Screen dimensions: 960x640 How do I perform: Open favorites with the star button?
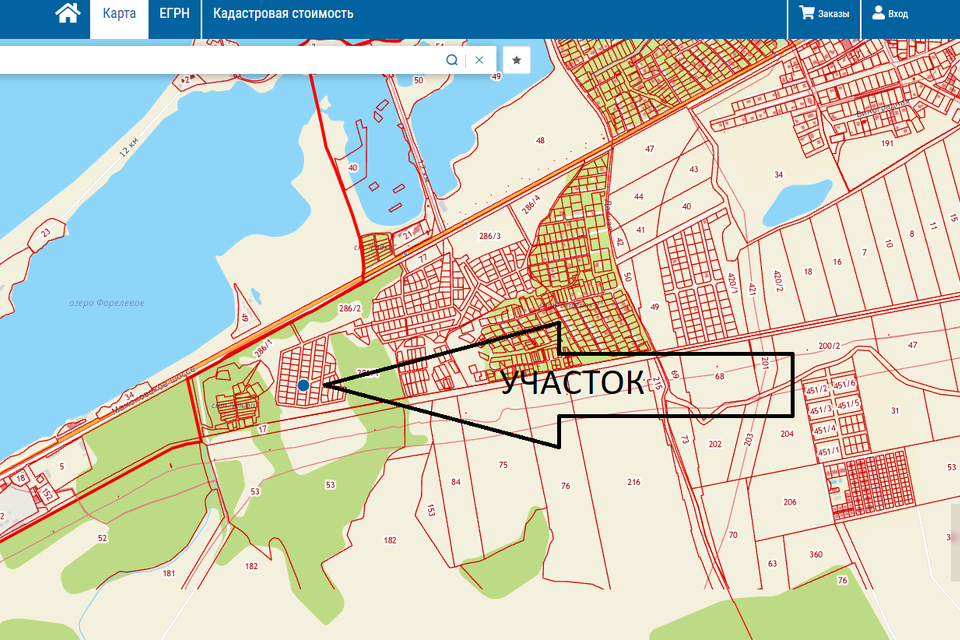(516, 60)
